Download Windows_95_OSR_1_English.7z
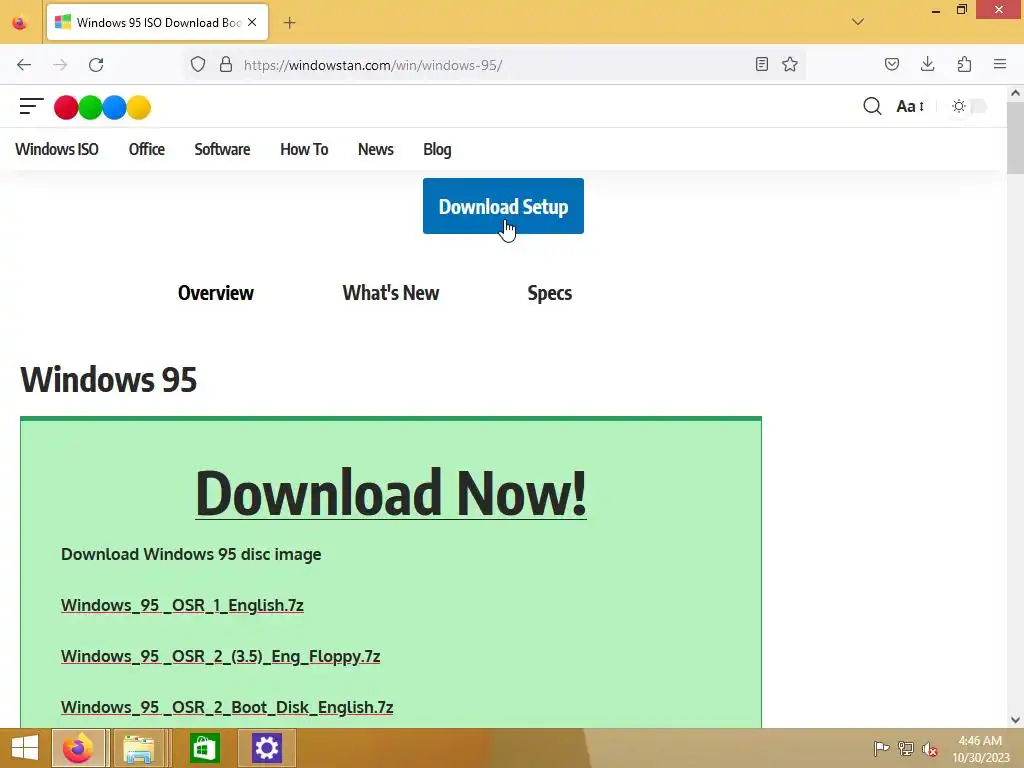1024x768 pixels. coord(182,605)
